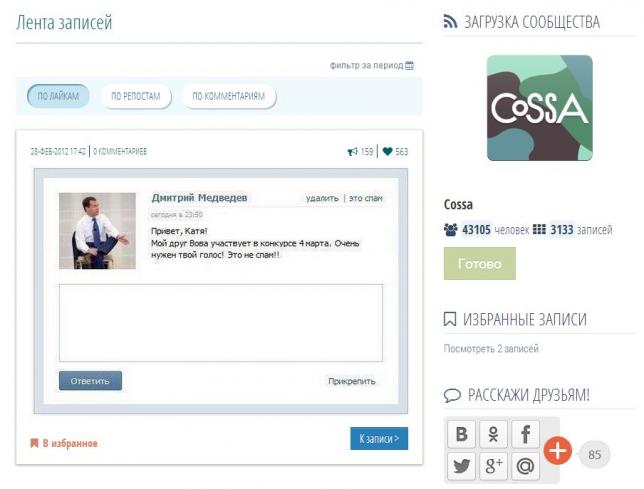Click Прикрепить attach link
Image resolution: width=644 pixels, height=489 pixels.
click(352, 381)
